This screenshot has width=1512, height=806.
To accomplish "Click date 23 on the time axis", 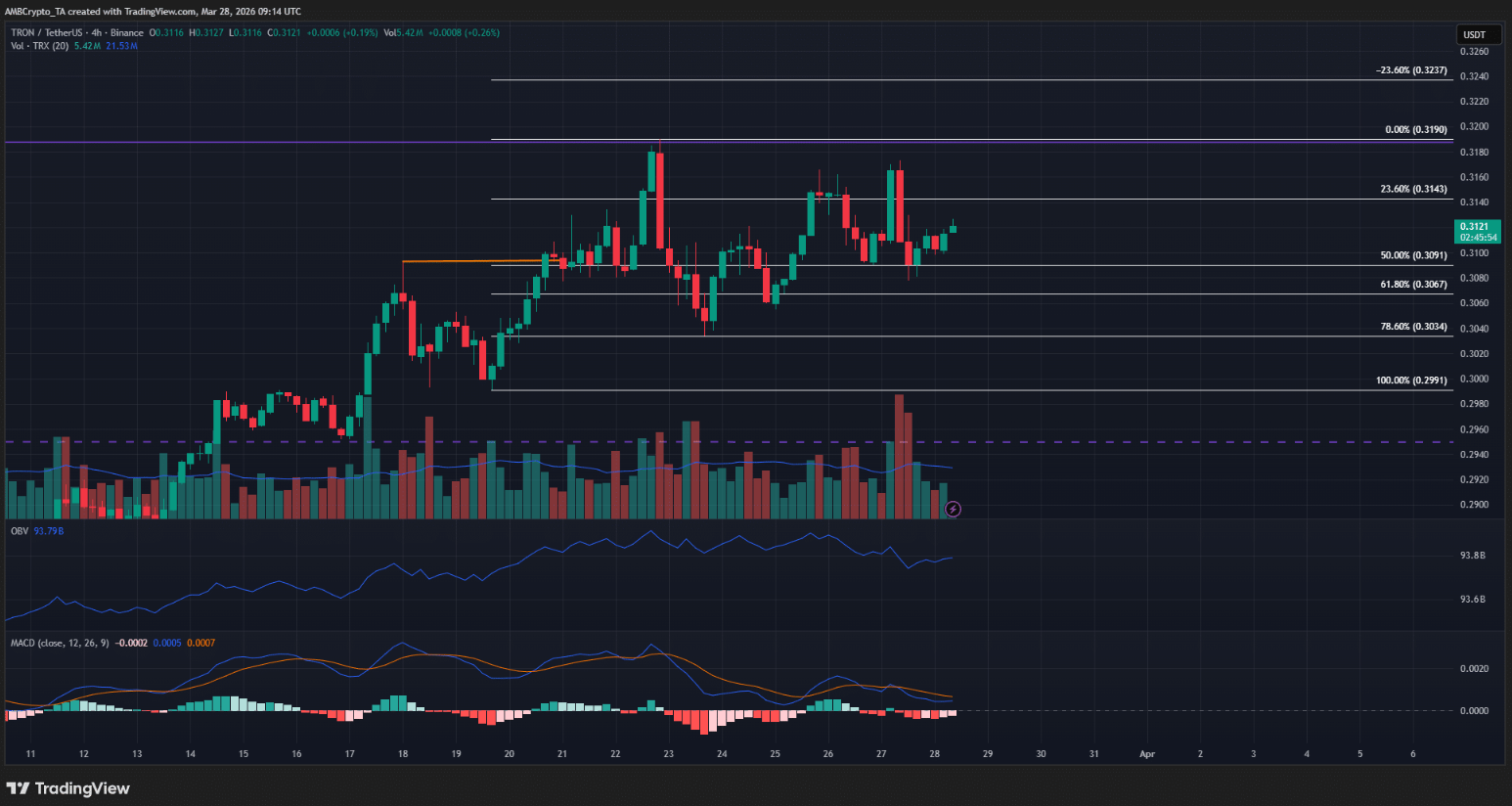I will 668,754.
